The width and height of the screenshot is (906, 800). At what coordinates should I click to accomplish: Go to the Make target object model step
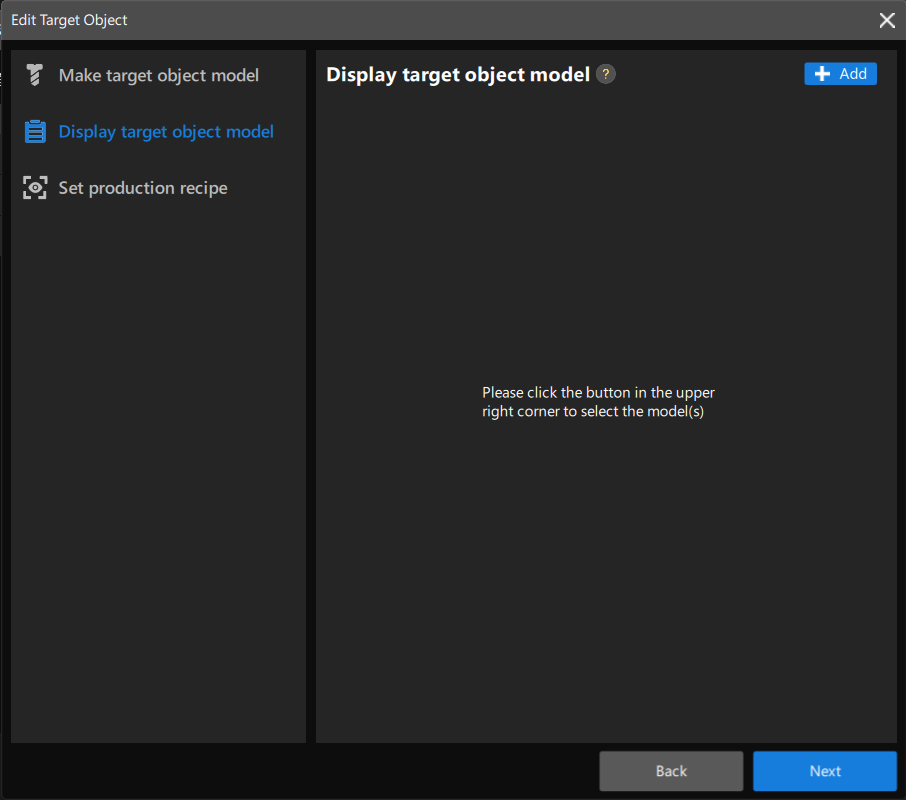pyautogui.click(x=158, y=75)
